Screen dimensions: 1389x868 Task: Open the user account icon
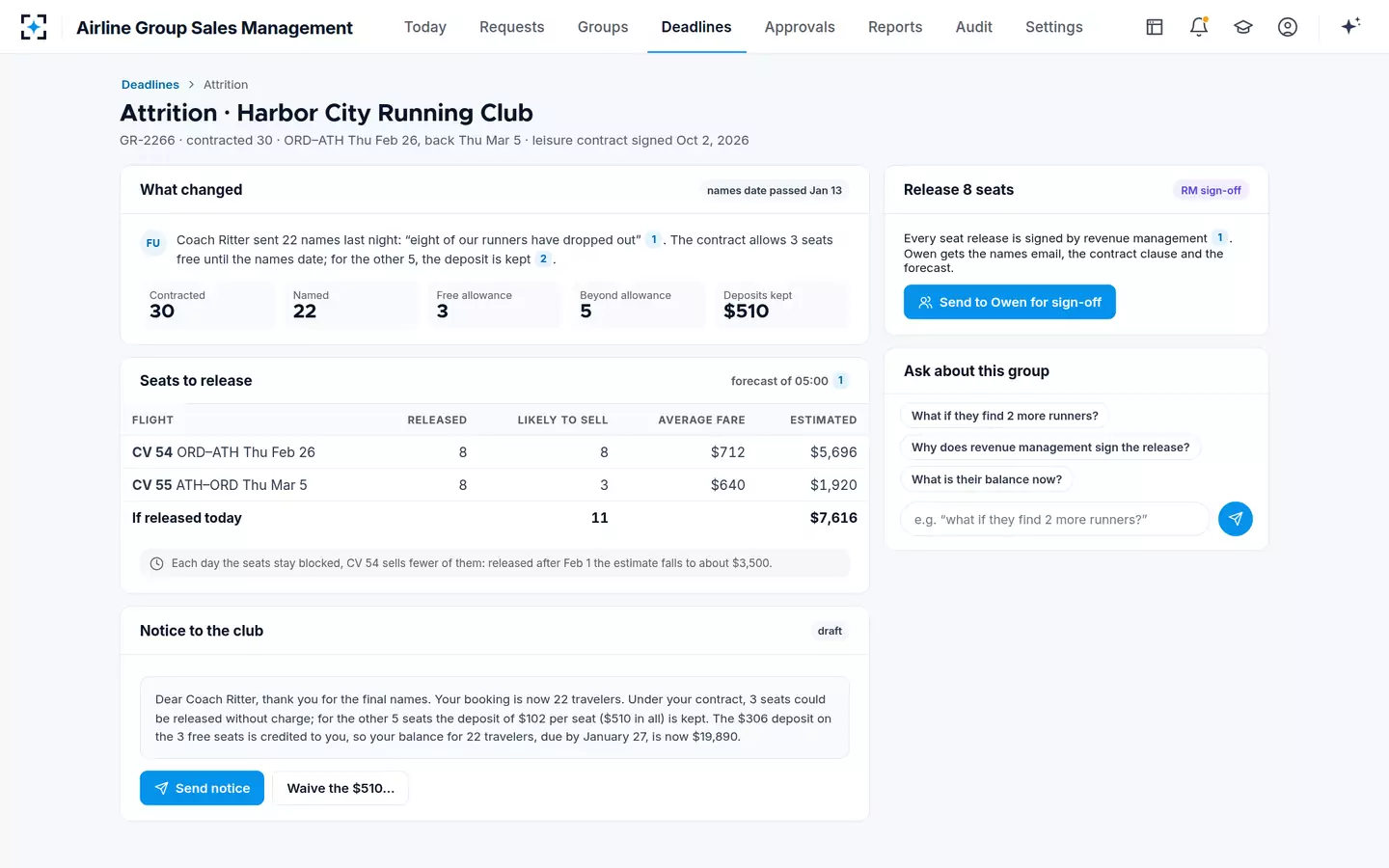[x=1288, y=27]
